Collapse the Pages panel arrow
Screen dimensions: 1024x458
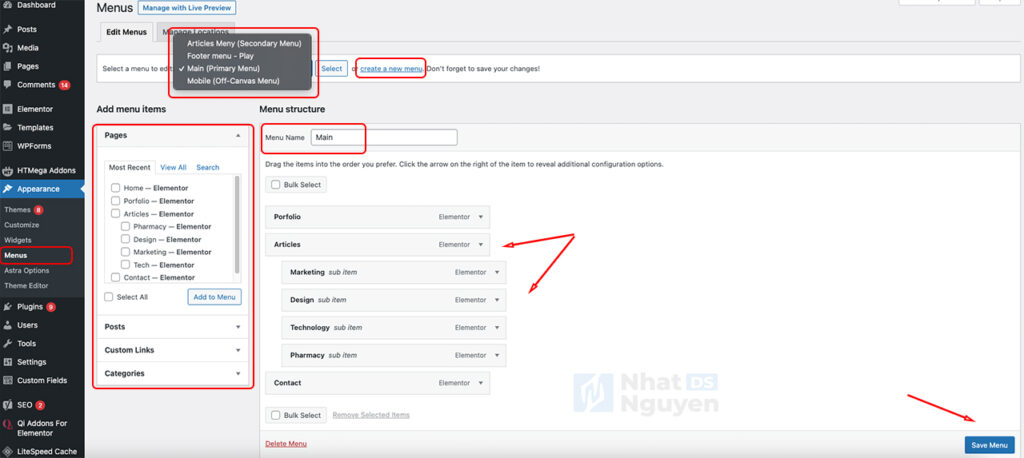pos(238,135)
